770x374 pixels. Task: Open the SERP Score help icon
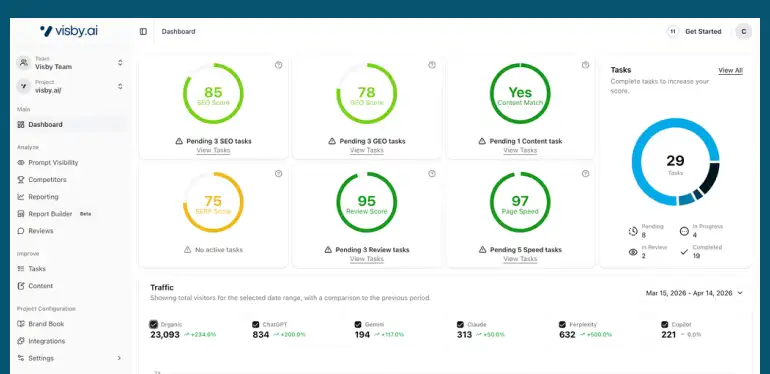(x=278, y=173)
